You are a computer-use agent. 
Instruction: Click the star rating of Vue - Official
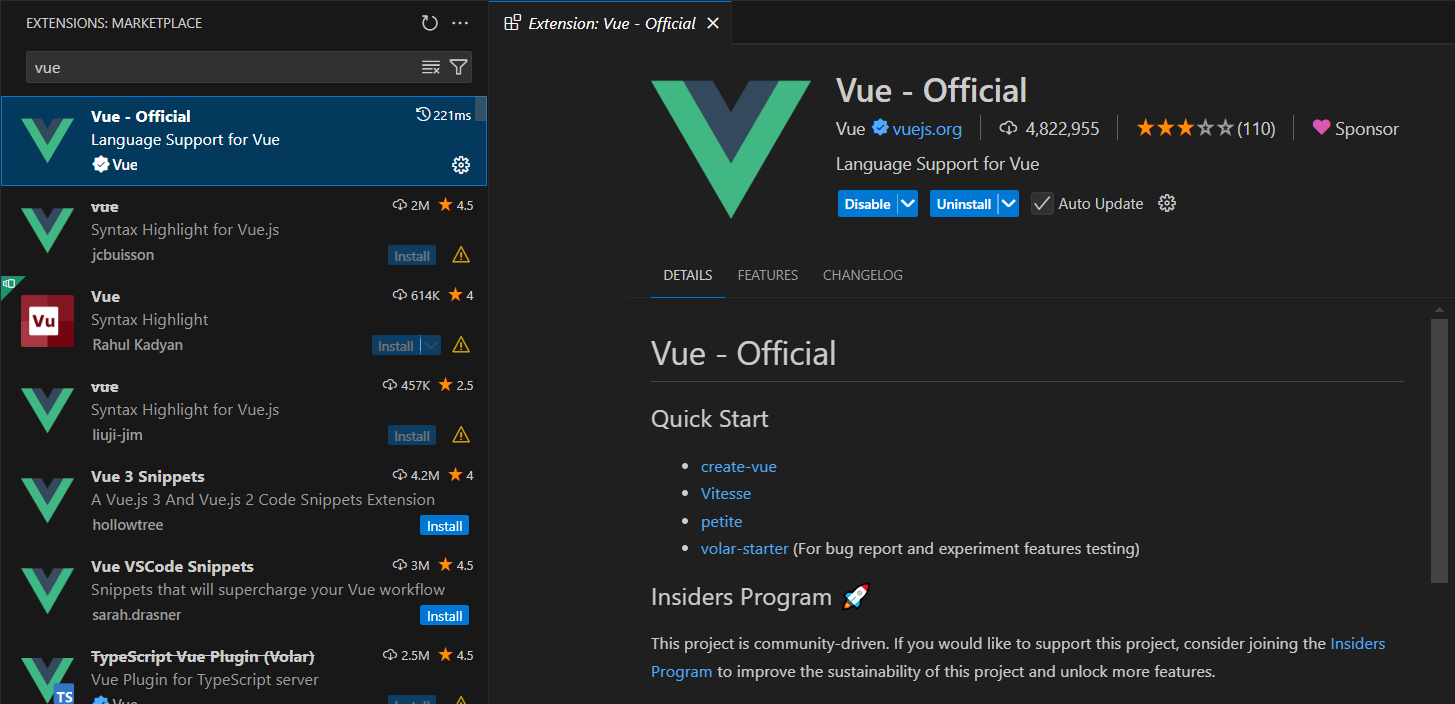(x=1206, y=128)
